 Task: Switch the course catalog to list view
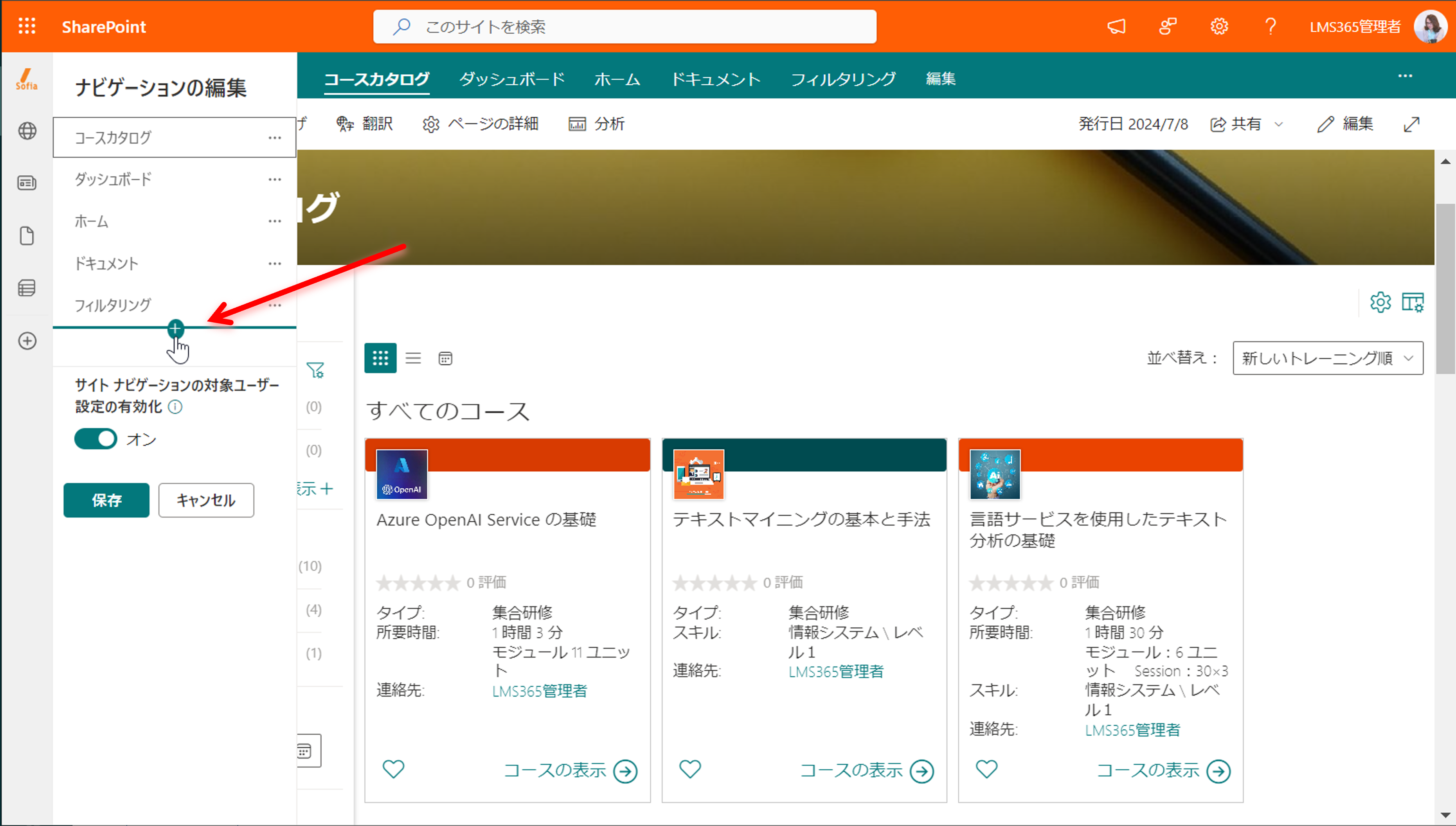413,358
